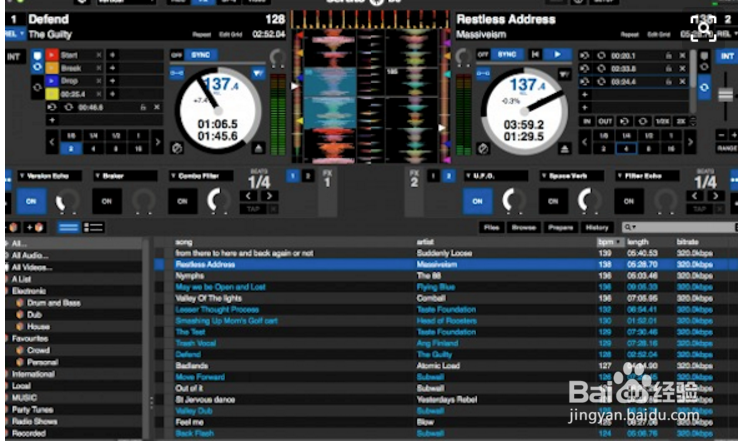
Task: Turn on SYNC for left deck
Action: (x=200, y=55)
